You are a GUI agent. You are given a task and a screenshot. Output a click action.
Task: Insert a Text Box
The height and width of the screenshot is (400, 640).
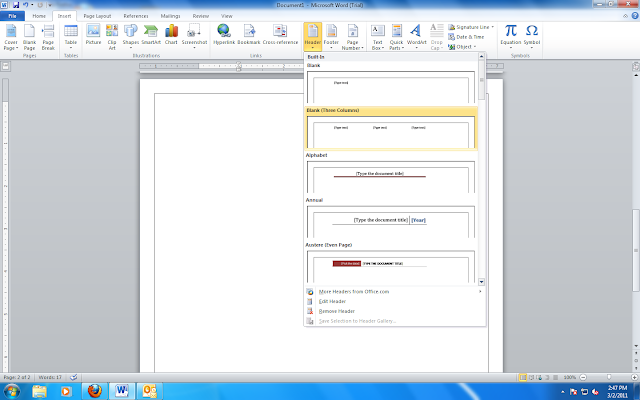[x=378, y=37]
